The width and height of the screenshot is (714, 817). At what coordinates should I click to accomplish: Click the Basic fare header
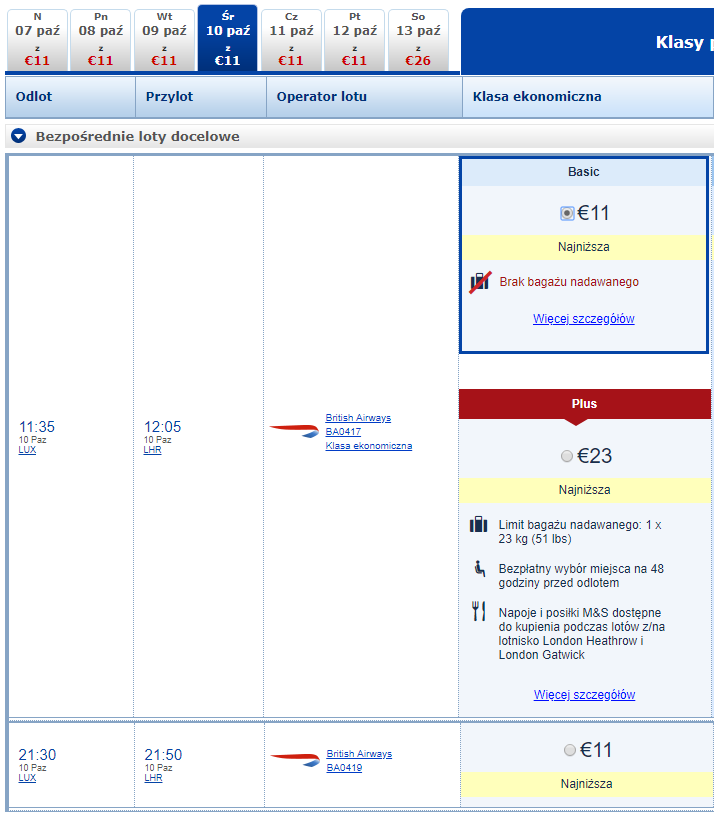pos(584,172)
